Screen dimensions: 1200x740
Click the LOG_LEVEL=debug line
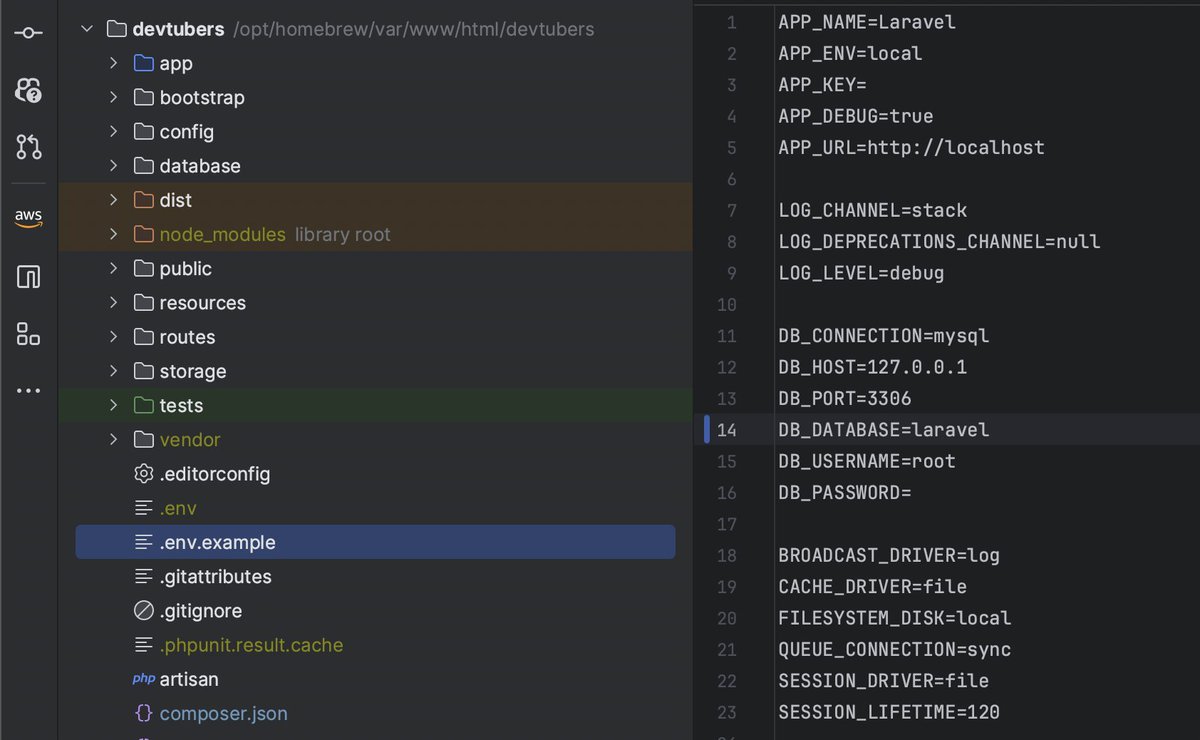coord(861,272)
